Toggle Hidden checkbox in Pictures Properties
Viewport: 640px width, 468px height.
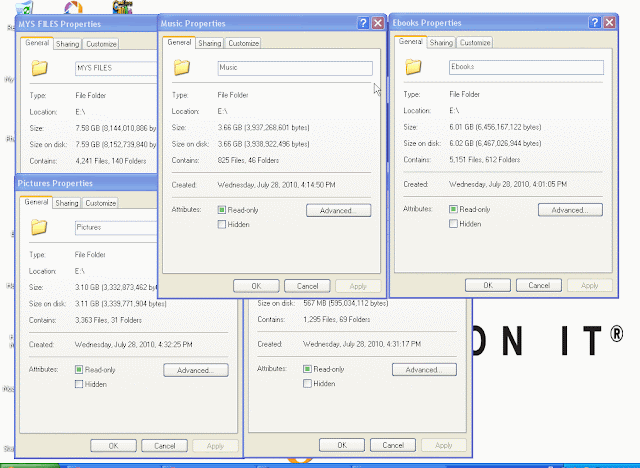(79, 384)
